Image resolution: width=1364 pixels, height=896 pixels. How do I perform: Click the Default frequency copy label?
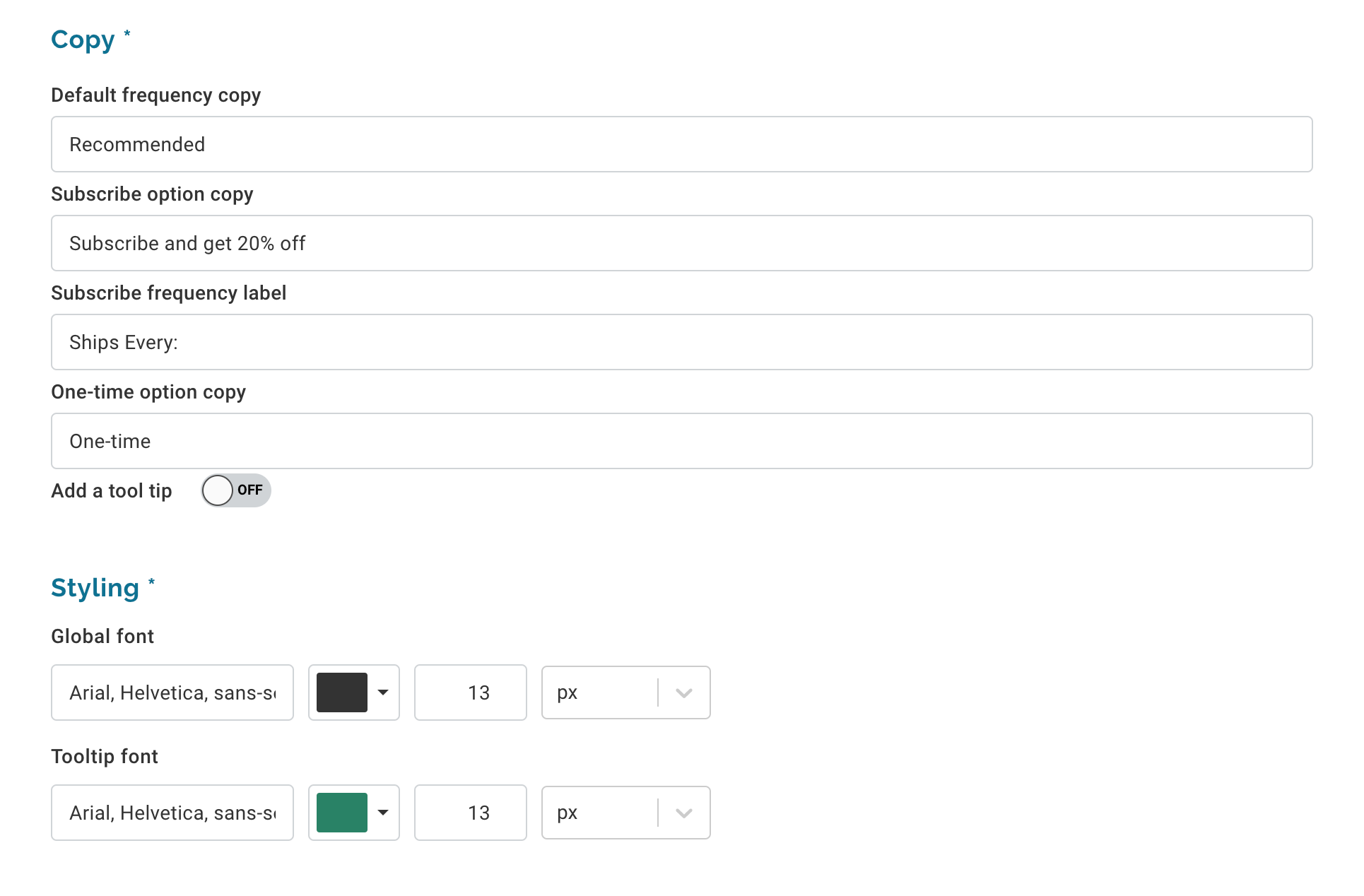tap(156, 95)
